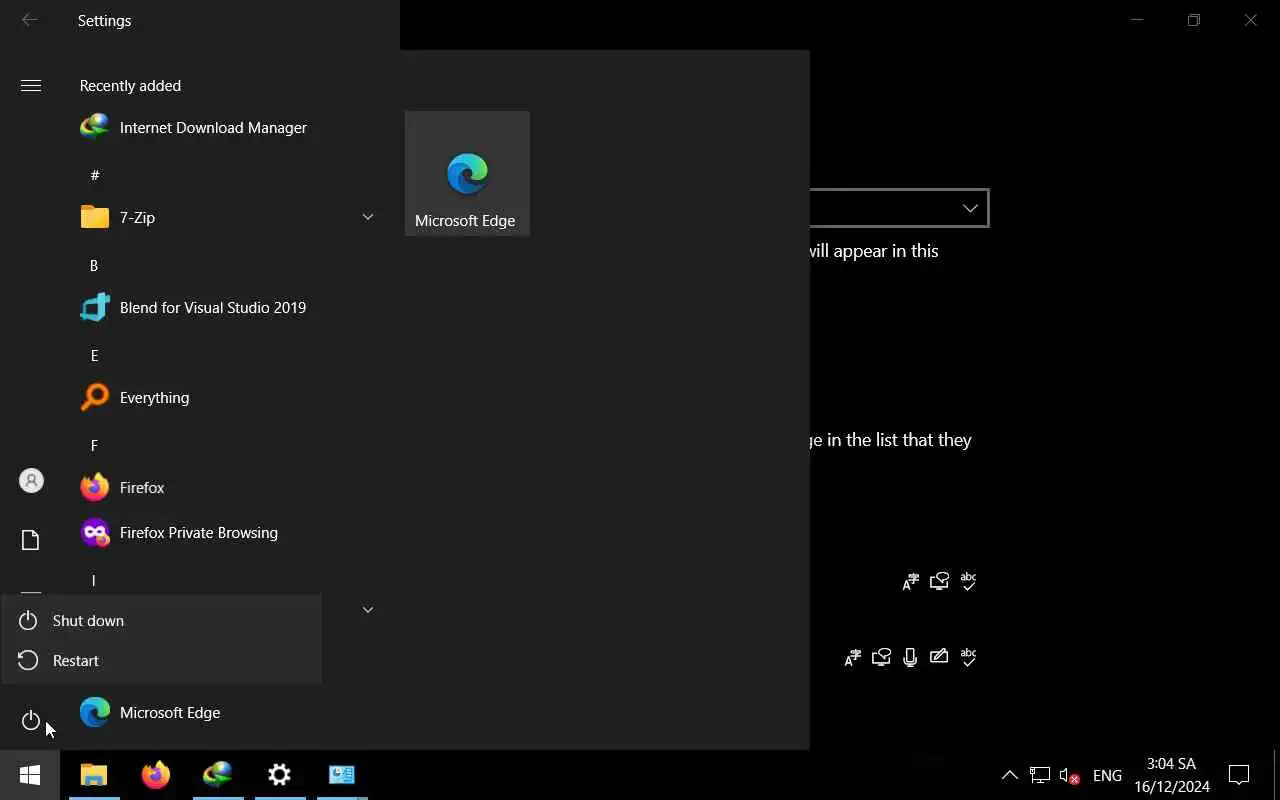The image size is (1280, 800).
Task: Switch to Firefox on the taskbar
Action: coord(156,775)
